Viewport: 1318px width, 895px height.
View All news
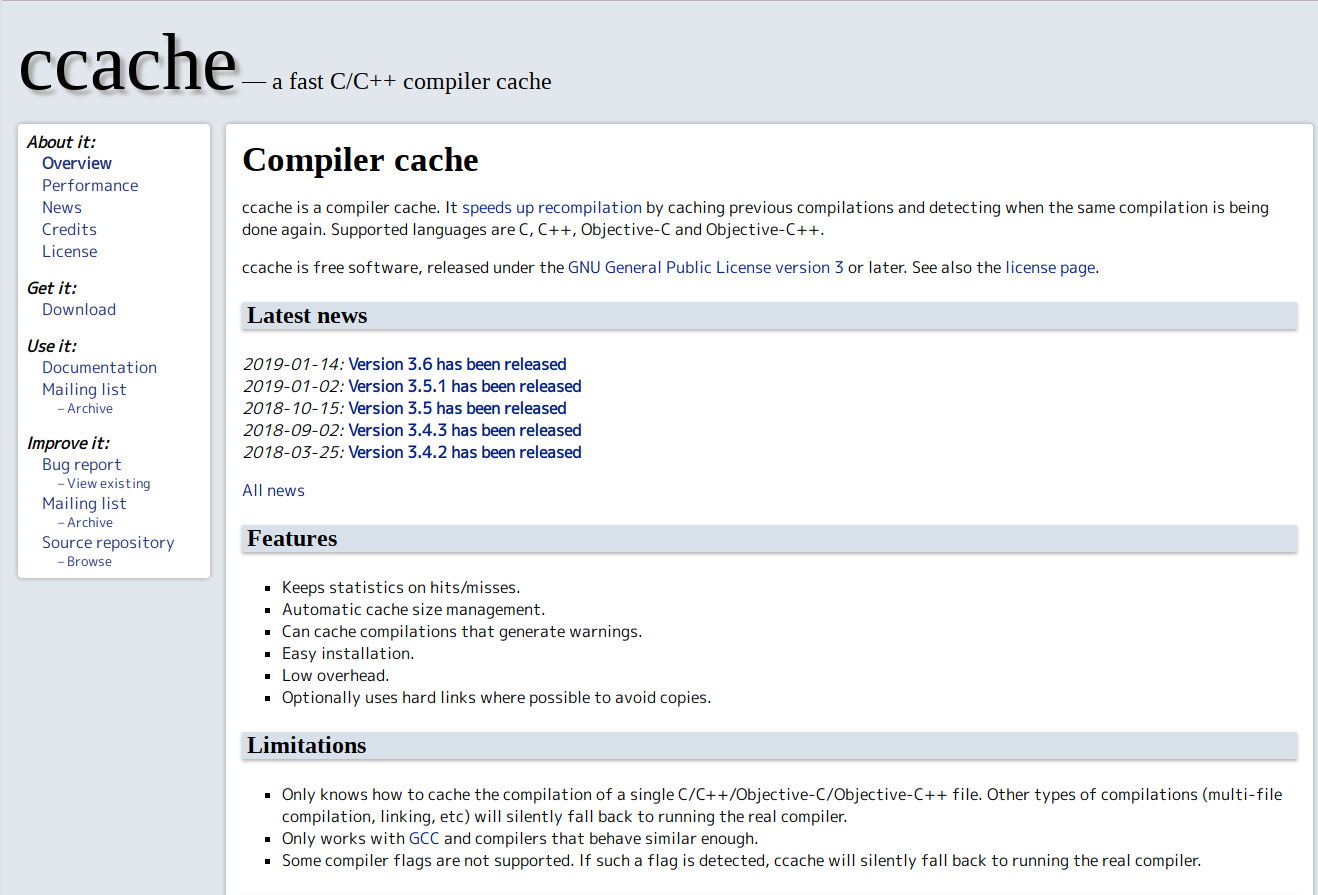[x=273, y=490]
